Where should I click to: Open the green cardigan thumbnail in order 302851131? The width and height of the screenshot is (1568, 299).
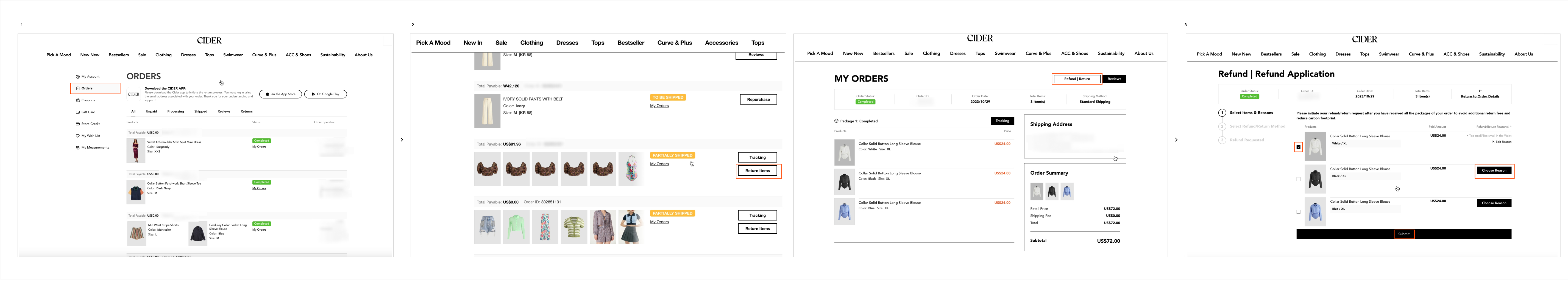[x=516, y=227]
